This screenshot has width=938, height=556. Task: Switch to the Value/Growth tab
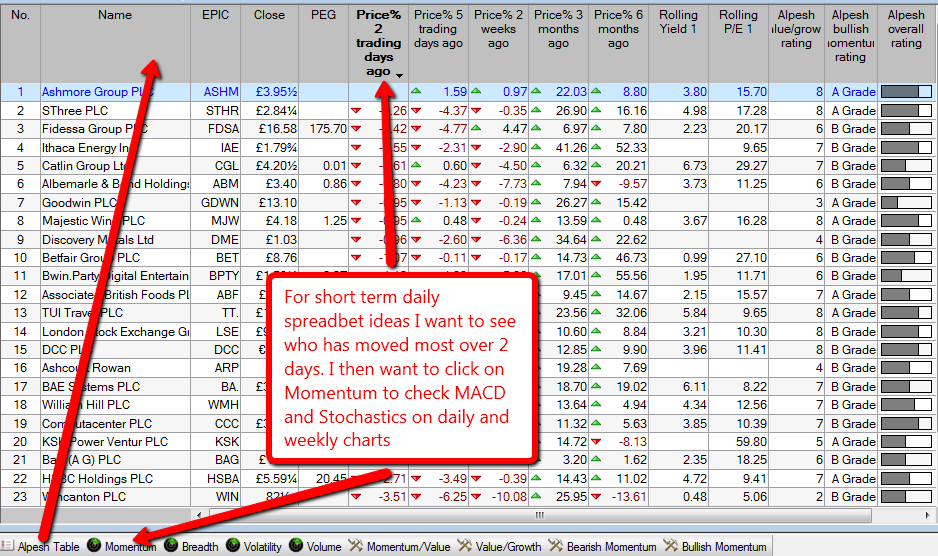(x=499, y=546)
